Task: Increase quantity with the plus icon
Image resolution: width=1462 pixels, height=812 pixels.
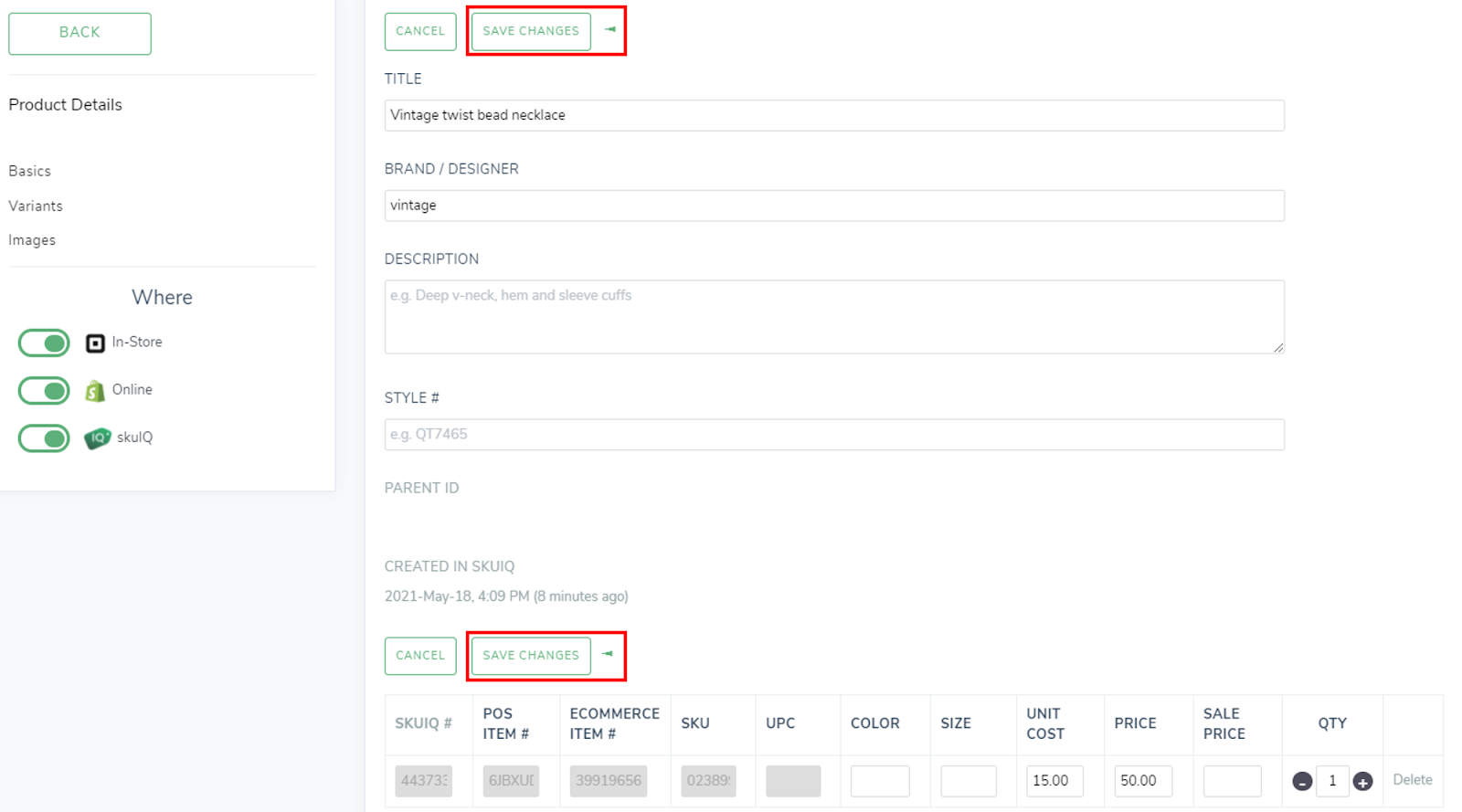Action: coord(1362,781)
